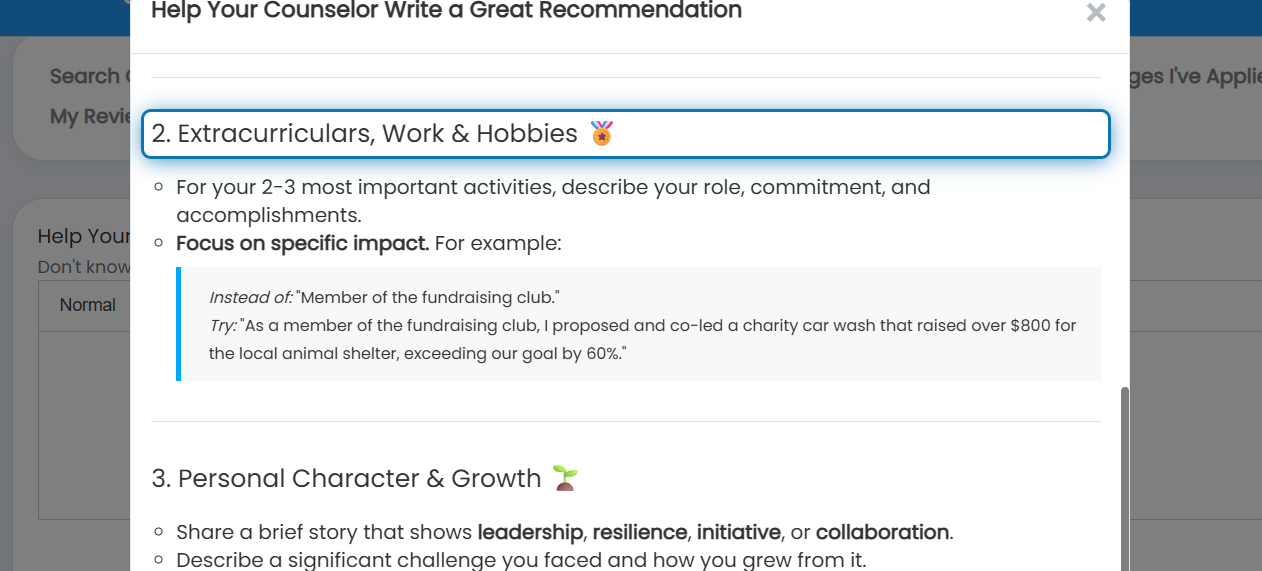Viewport: 1262px width, 571px height.
Task: Click the Personal Character & Growth heading
Action: (x=347, y=478)
